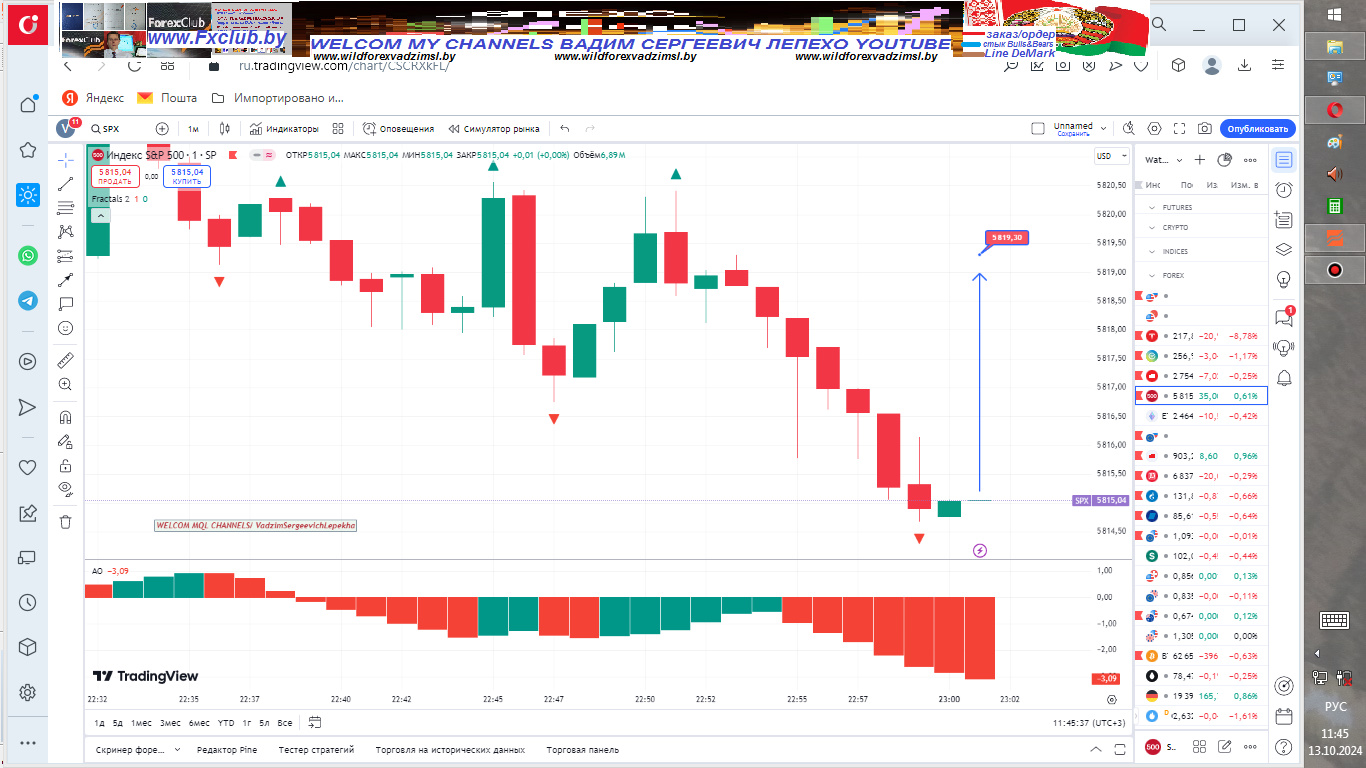Open the Тестер стратегий tab
Image resolution: width=1366 pixels, height=768 pixels.
click(x=316, y=750)
